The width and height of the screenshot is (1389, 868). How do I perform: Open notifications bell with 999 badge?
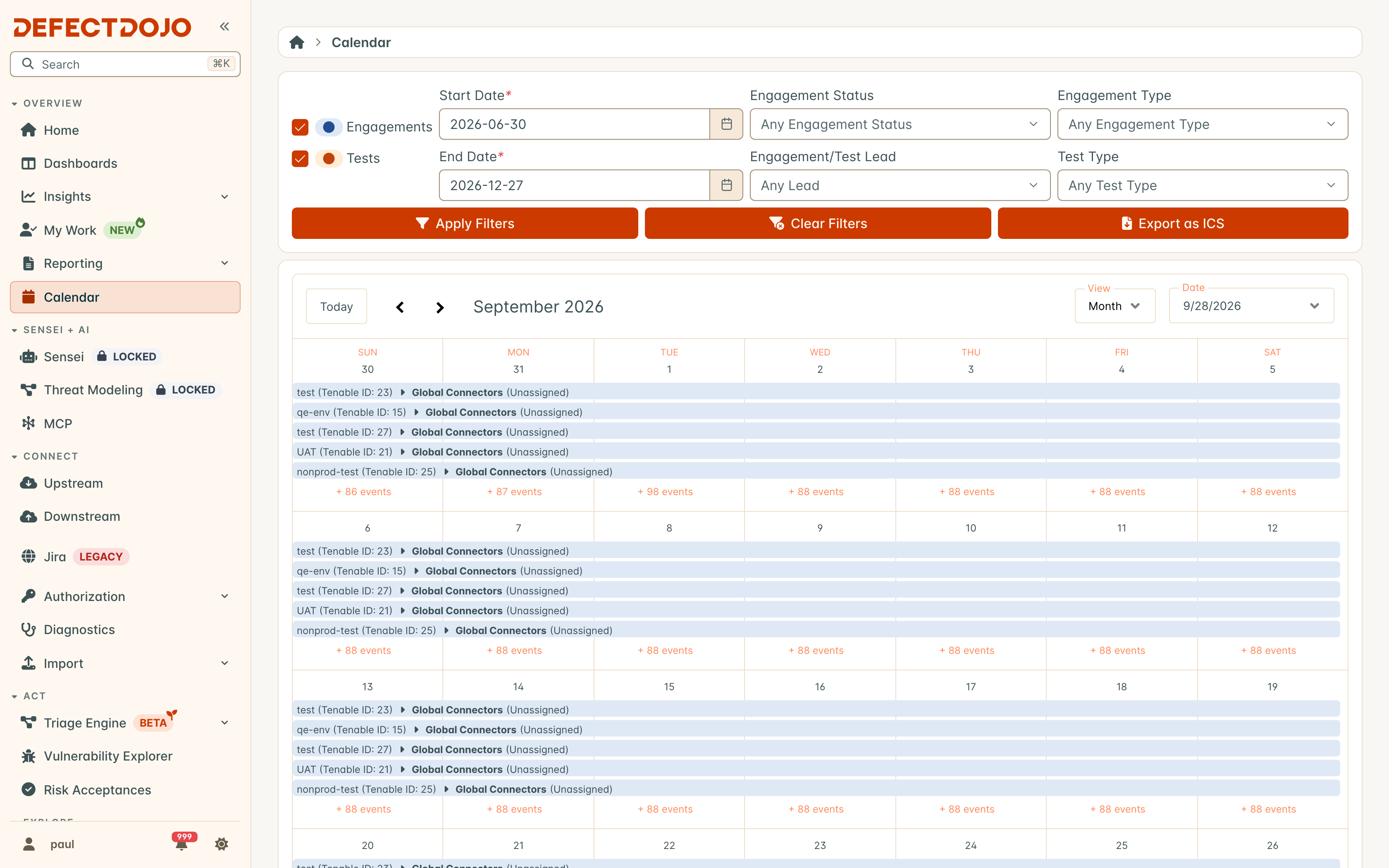click(183, 843)
